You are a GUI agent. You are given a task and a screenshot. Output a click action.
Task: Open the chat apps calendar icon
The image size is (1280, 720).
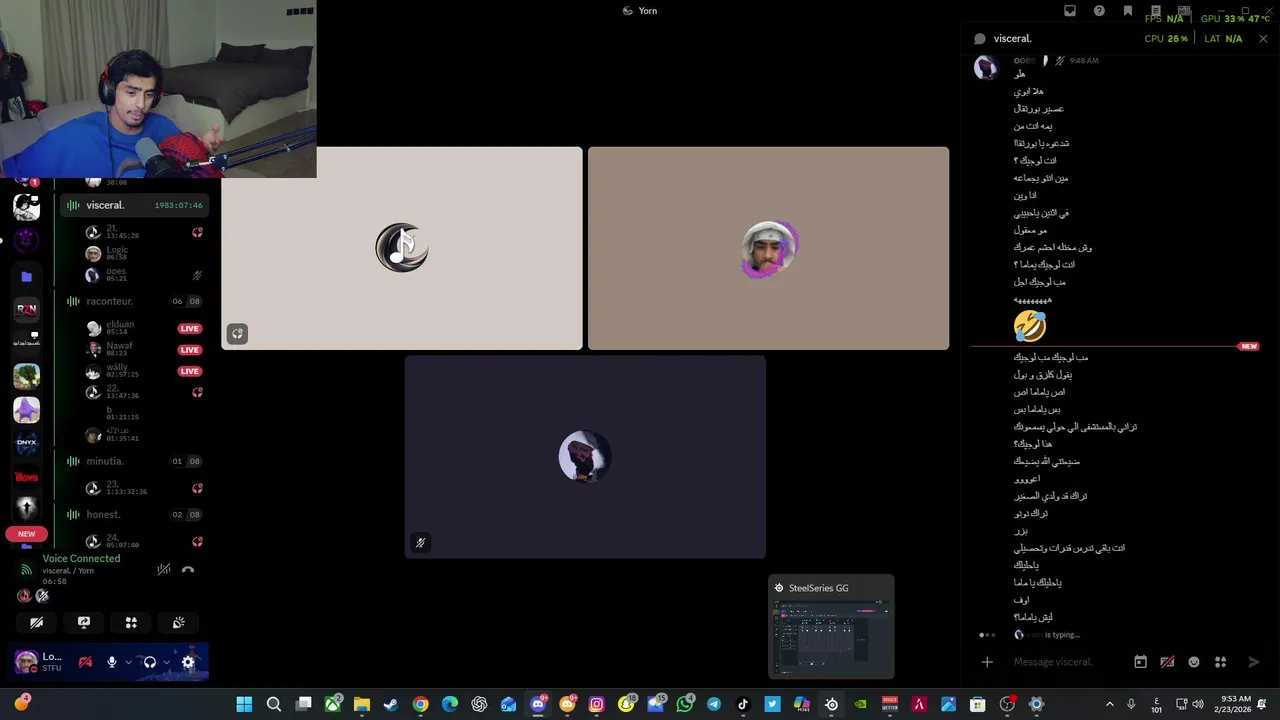click(x=1140, y=662)
